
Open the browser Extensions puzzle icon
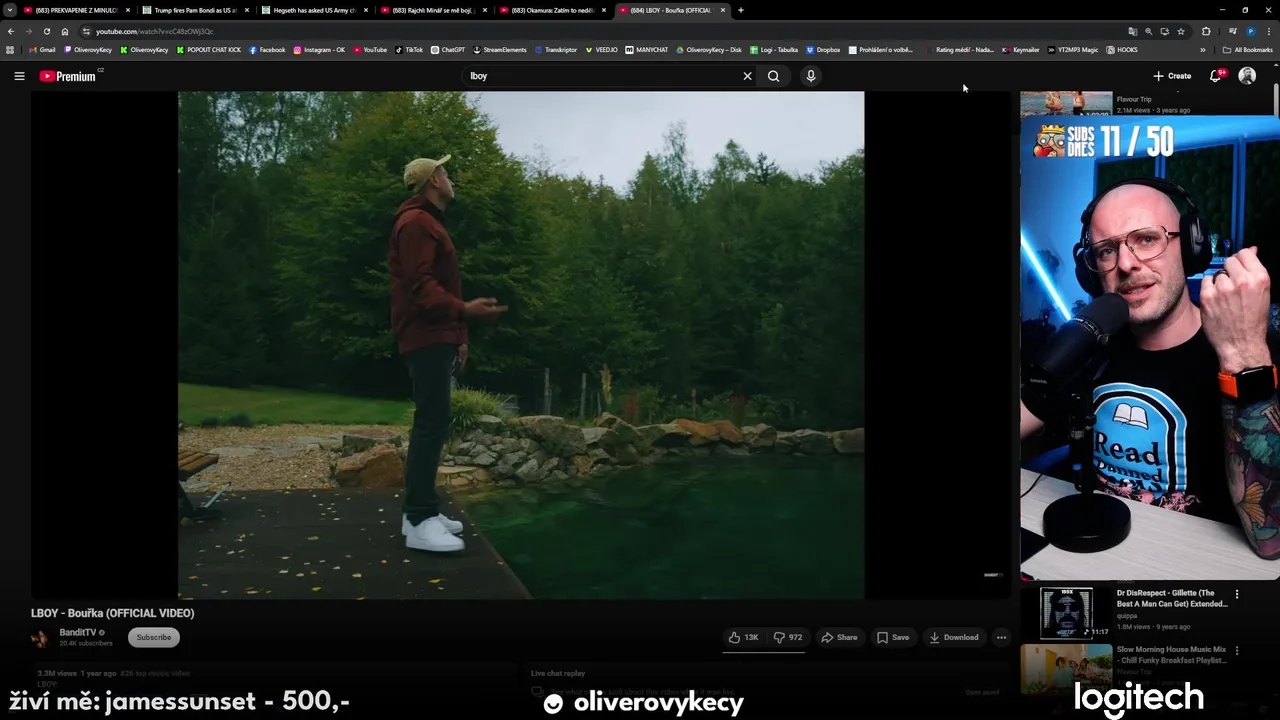click(x=1206, y=31)
